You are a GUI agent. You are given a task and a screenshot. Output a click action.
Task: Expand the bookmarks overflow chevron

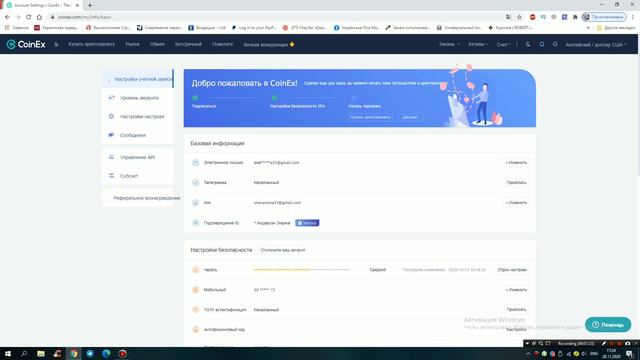588,28
